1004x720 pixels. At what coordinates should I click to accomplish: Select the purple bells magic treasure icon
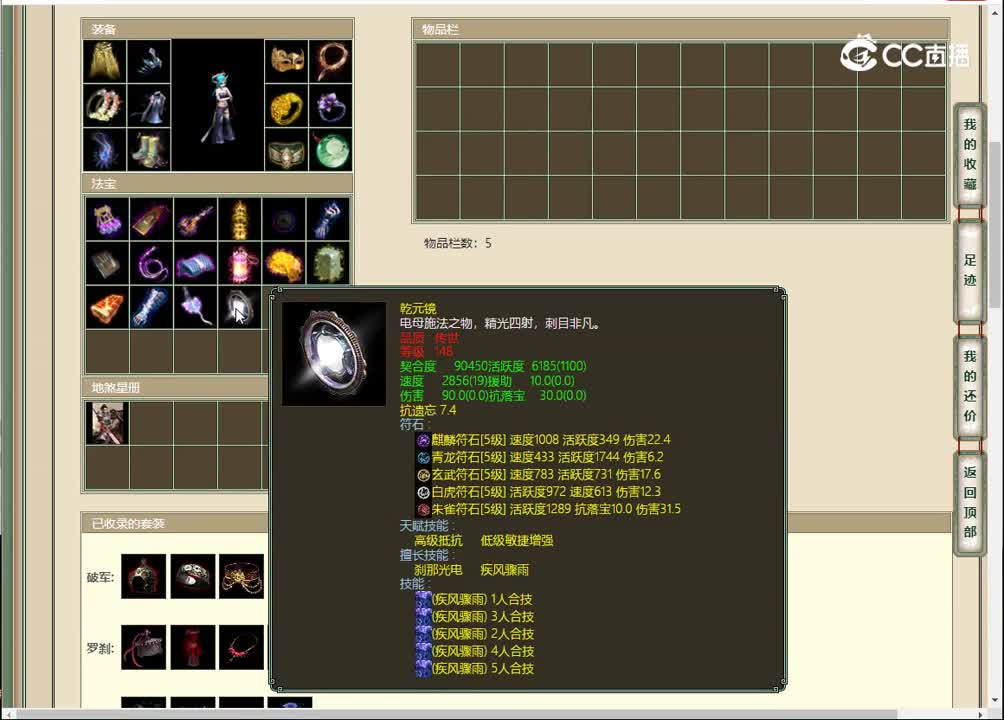(x=107, y=219)
